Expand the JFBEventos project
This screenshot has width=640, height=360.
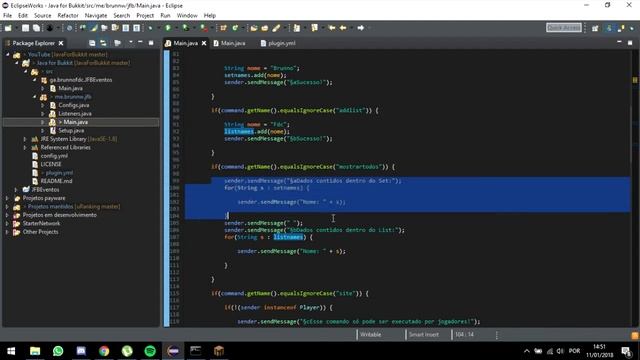coord(16,190)
